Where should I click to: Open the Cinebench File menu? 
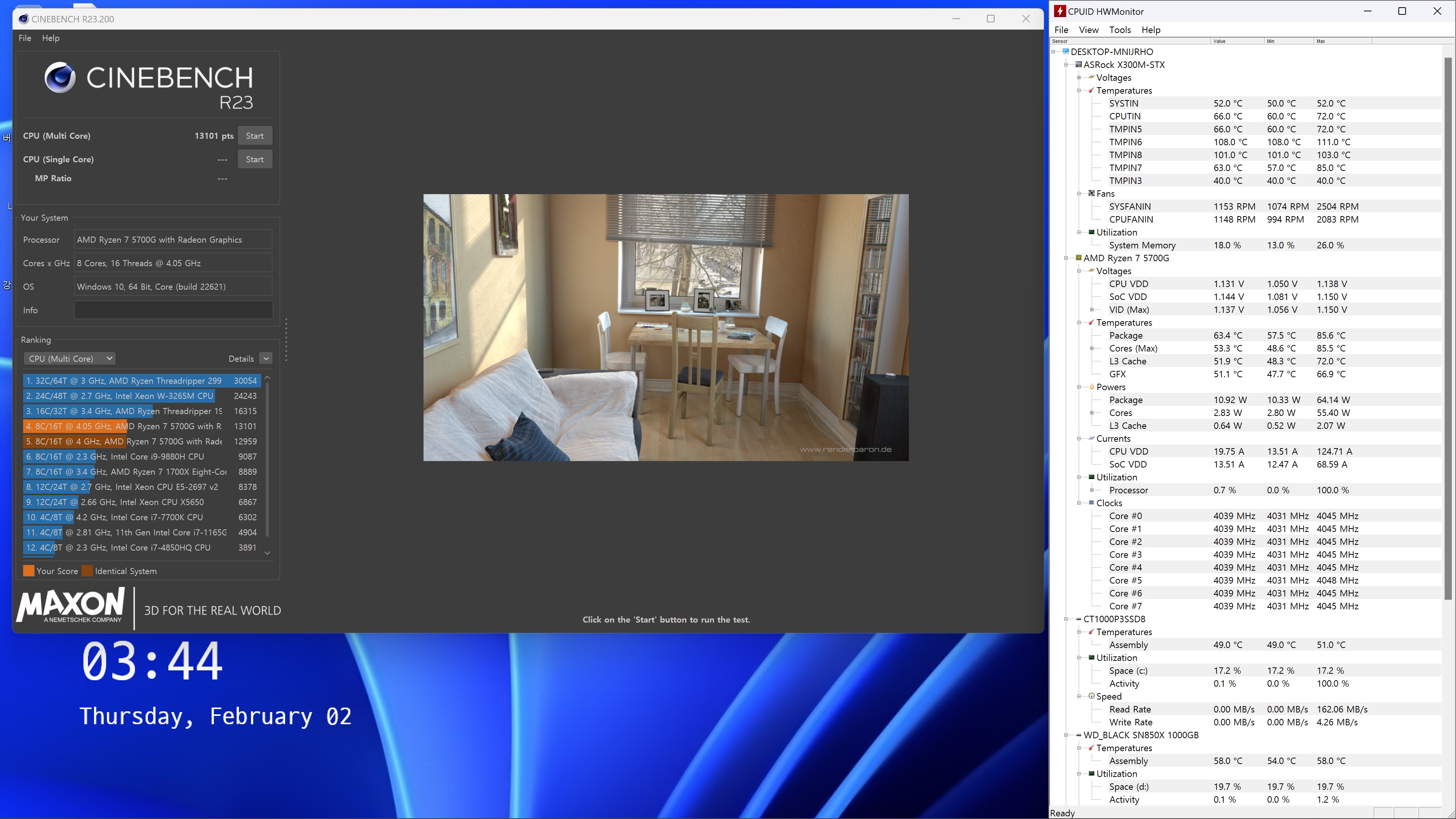coord(25,38)
